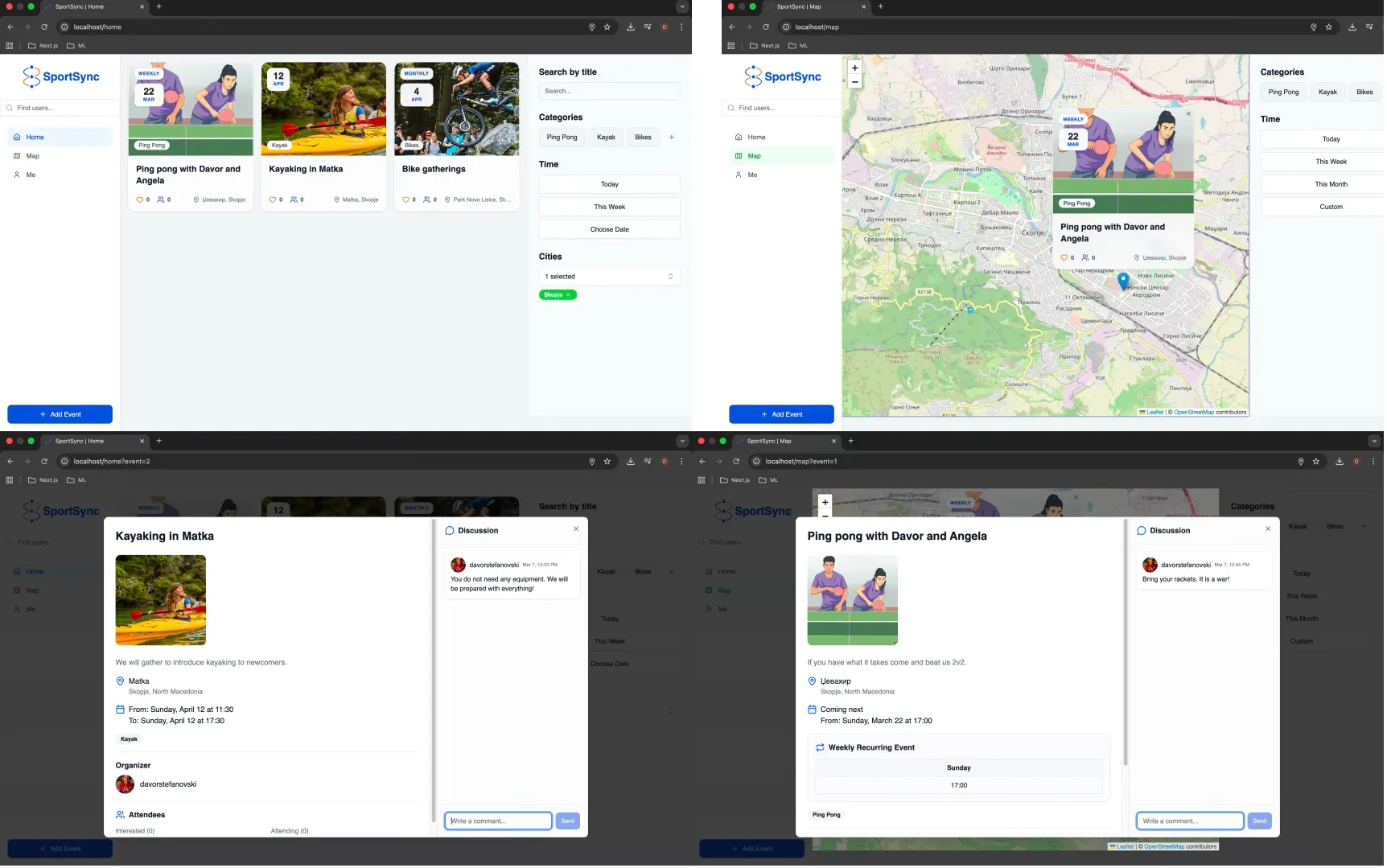
Task: Bookmark the page in the plain localhost/home window
Action: tap(607, 27)
